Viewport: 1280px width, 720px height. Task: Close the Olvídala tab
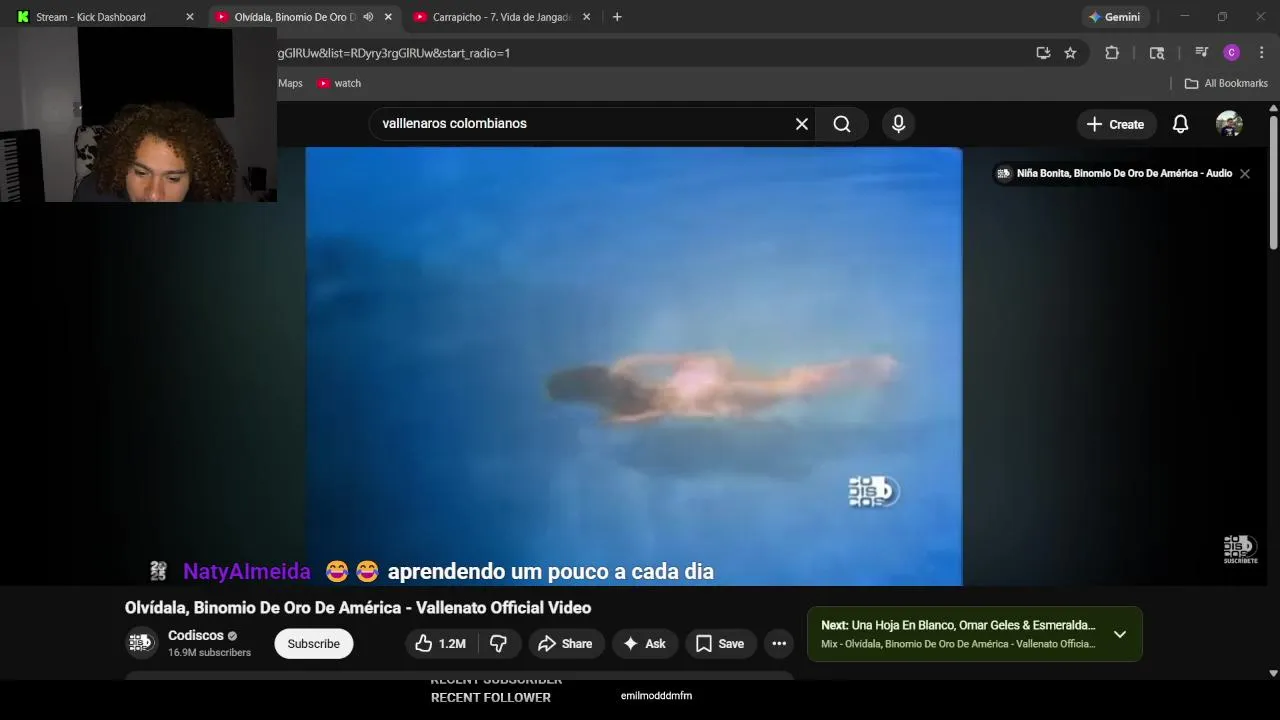(388, 17)
